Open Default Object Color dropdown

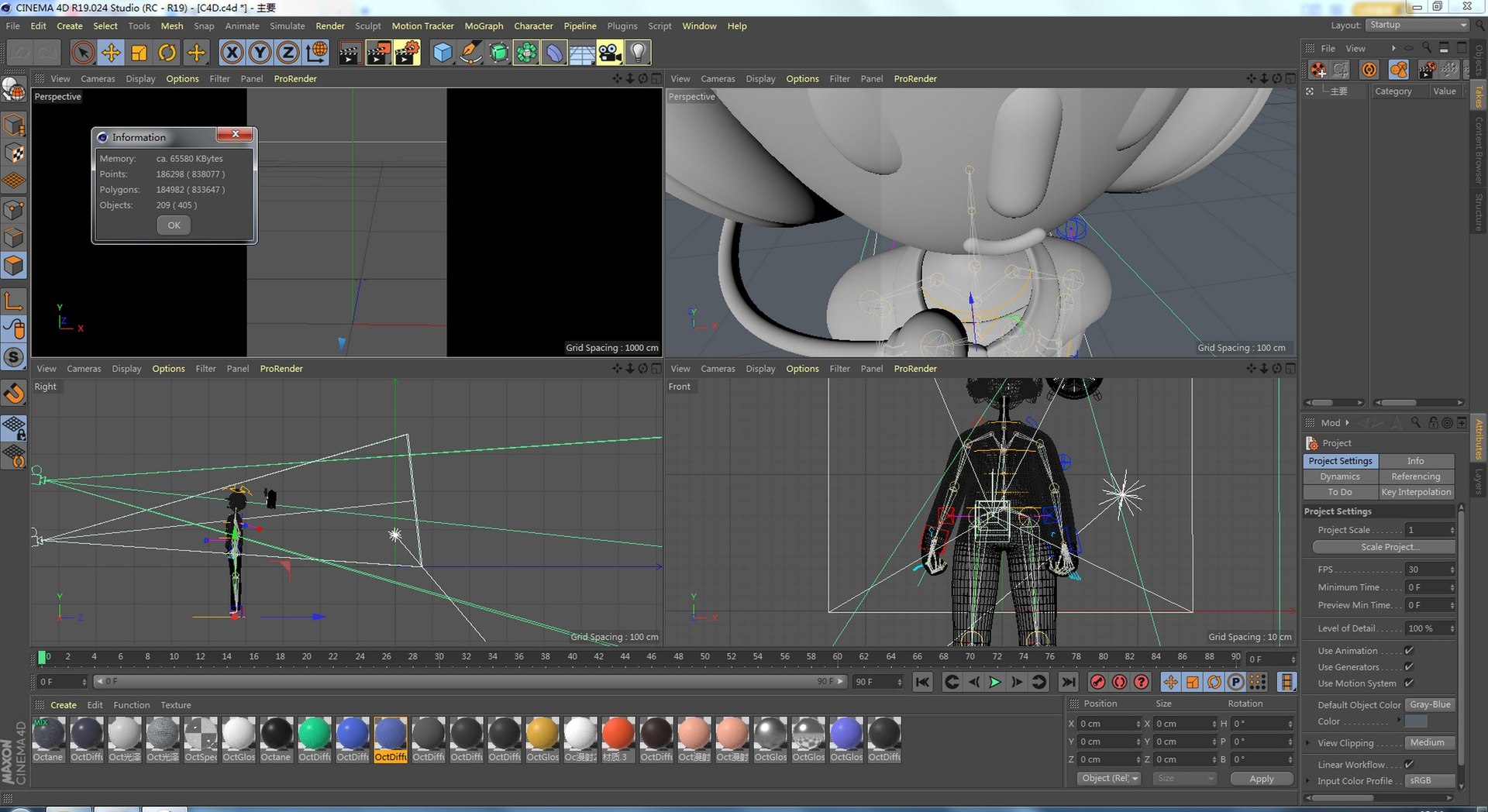click(x=1431, y=705)
